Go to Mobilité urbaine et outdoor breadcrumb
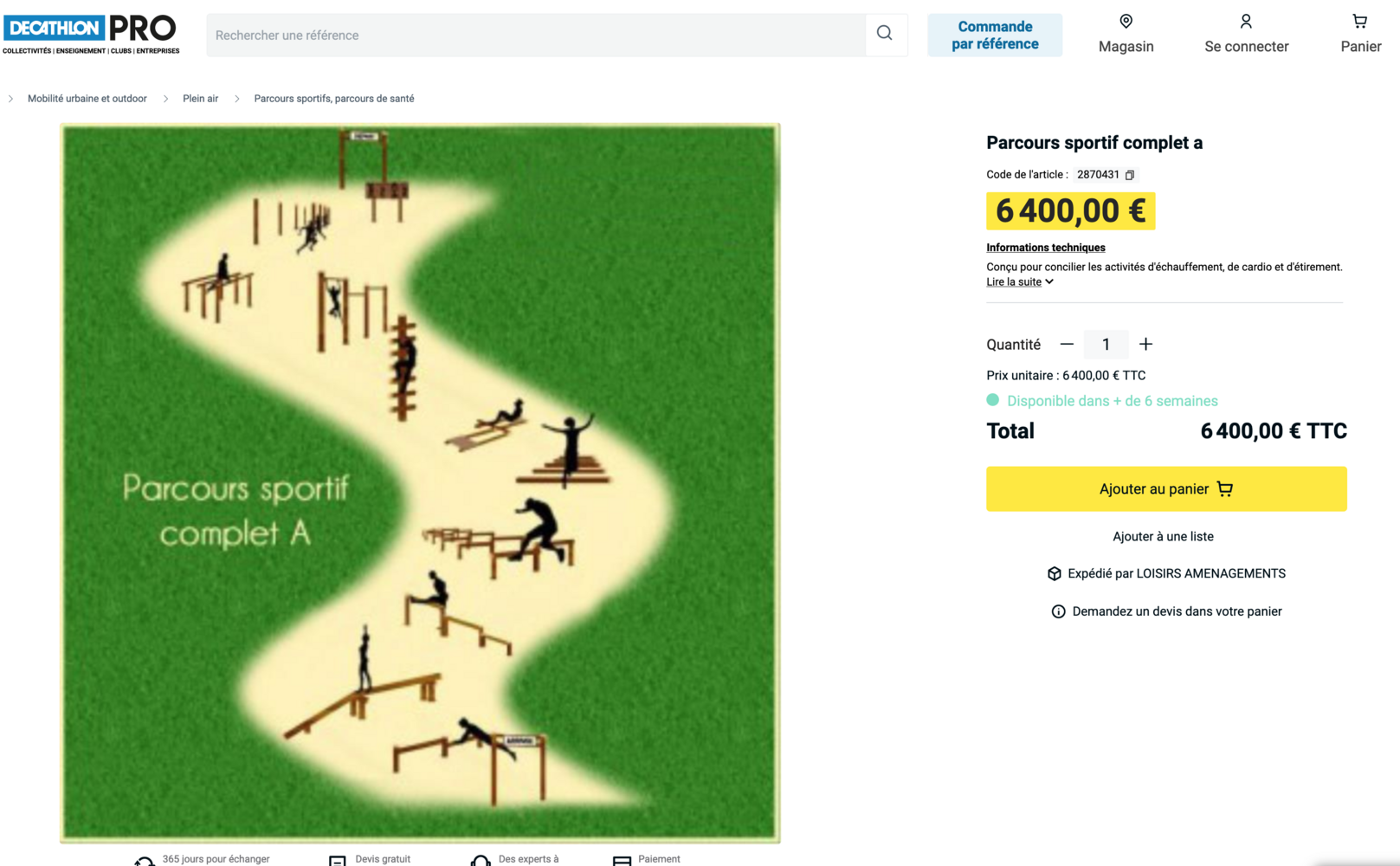This screenshot has width=1400, height=866. pyautogui.click(x=87, y=99)
